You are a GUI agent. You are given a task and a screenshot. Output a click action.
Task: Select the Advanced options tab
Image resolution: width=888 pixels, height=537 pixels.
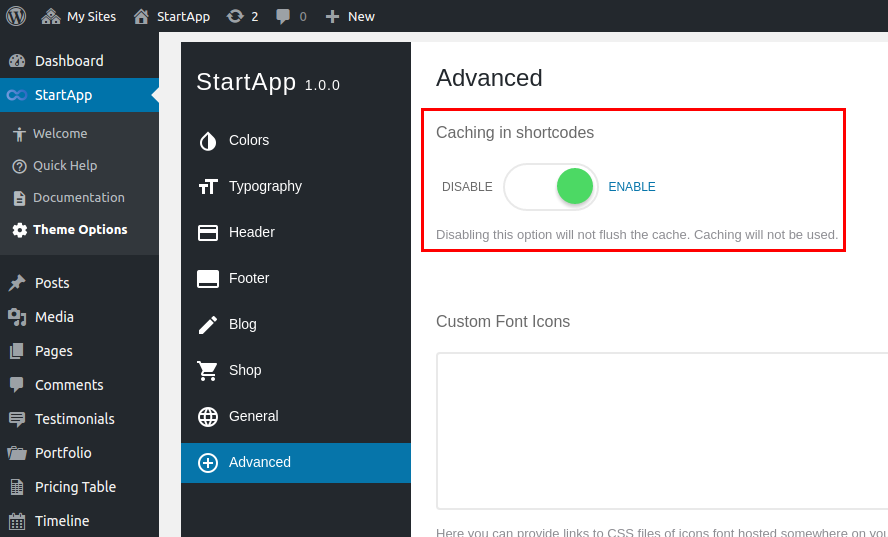coord(296,463)
